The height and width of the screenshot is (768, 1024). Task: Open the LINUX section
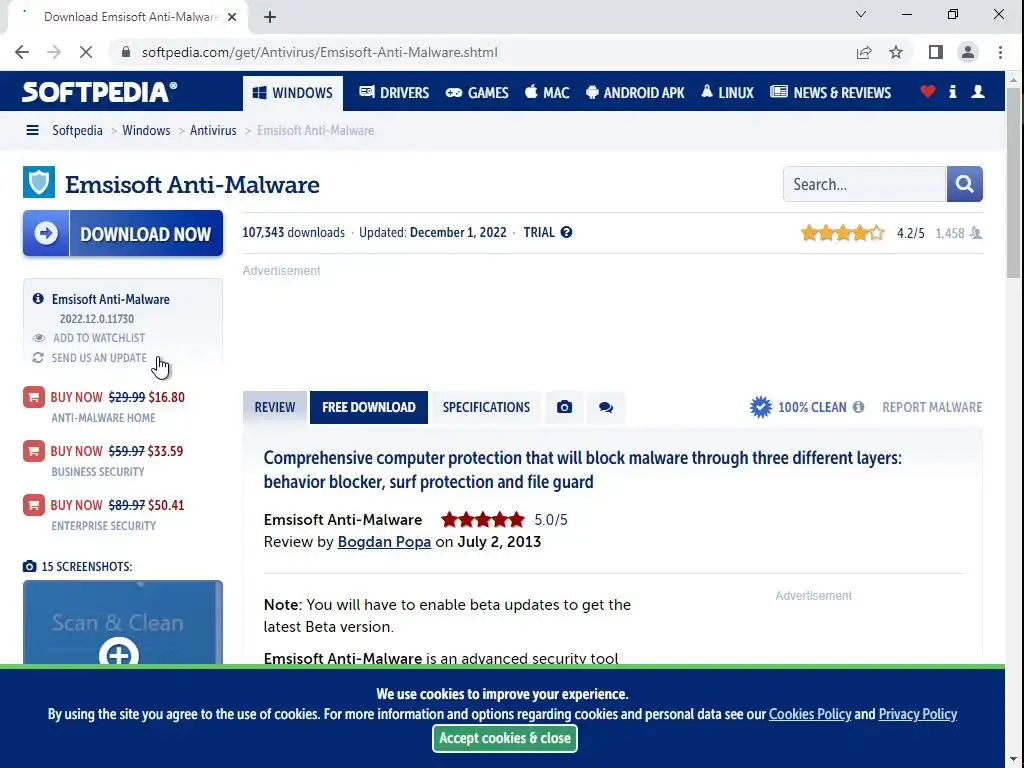point(727,93)
